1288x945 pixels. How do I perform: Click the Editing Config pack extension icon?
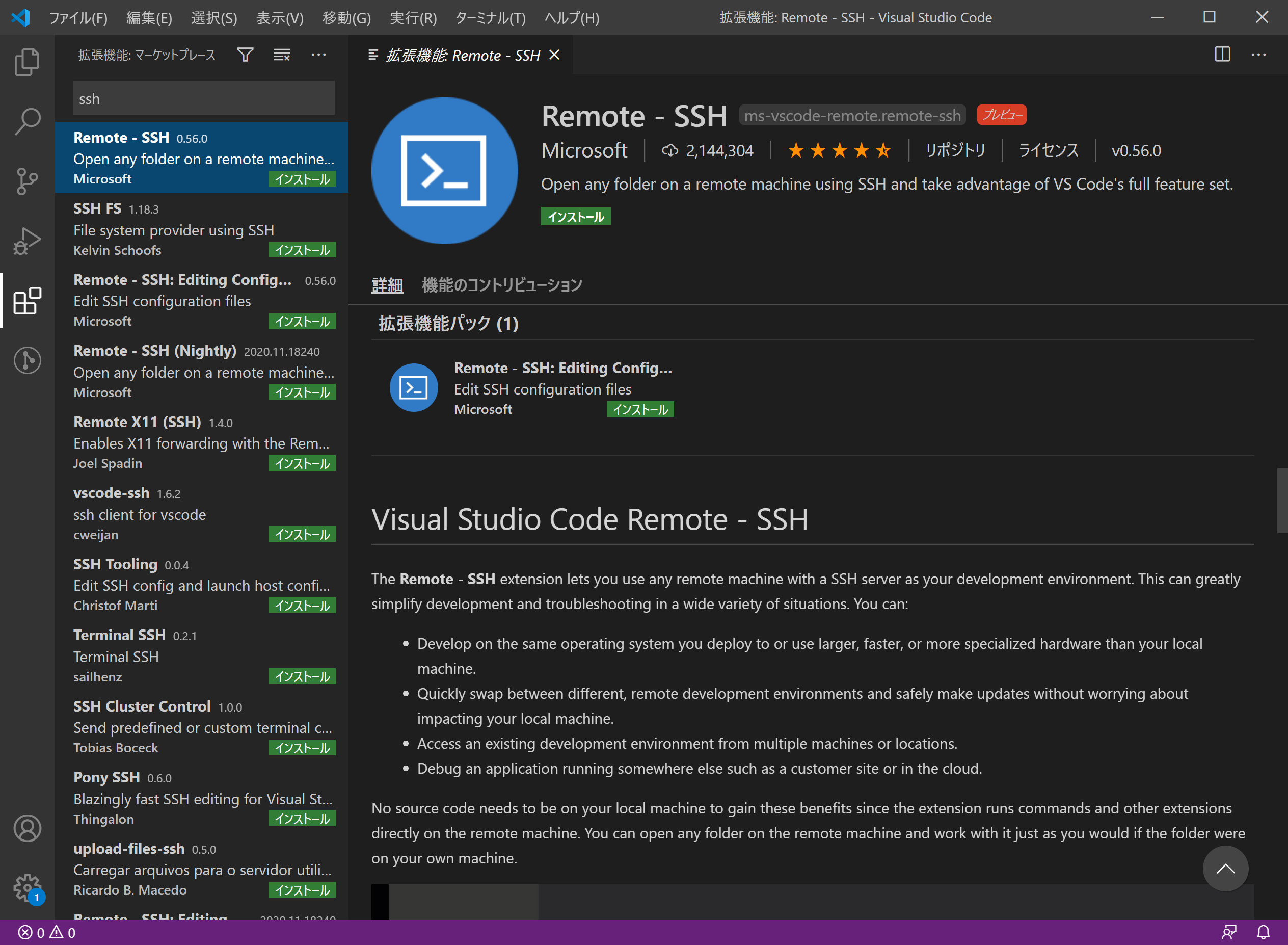click(414, 388)
